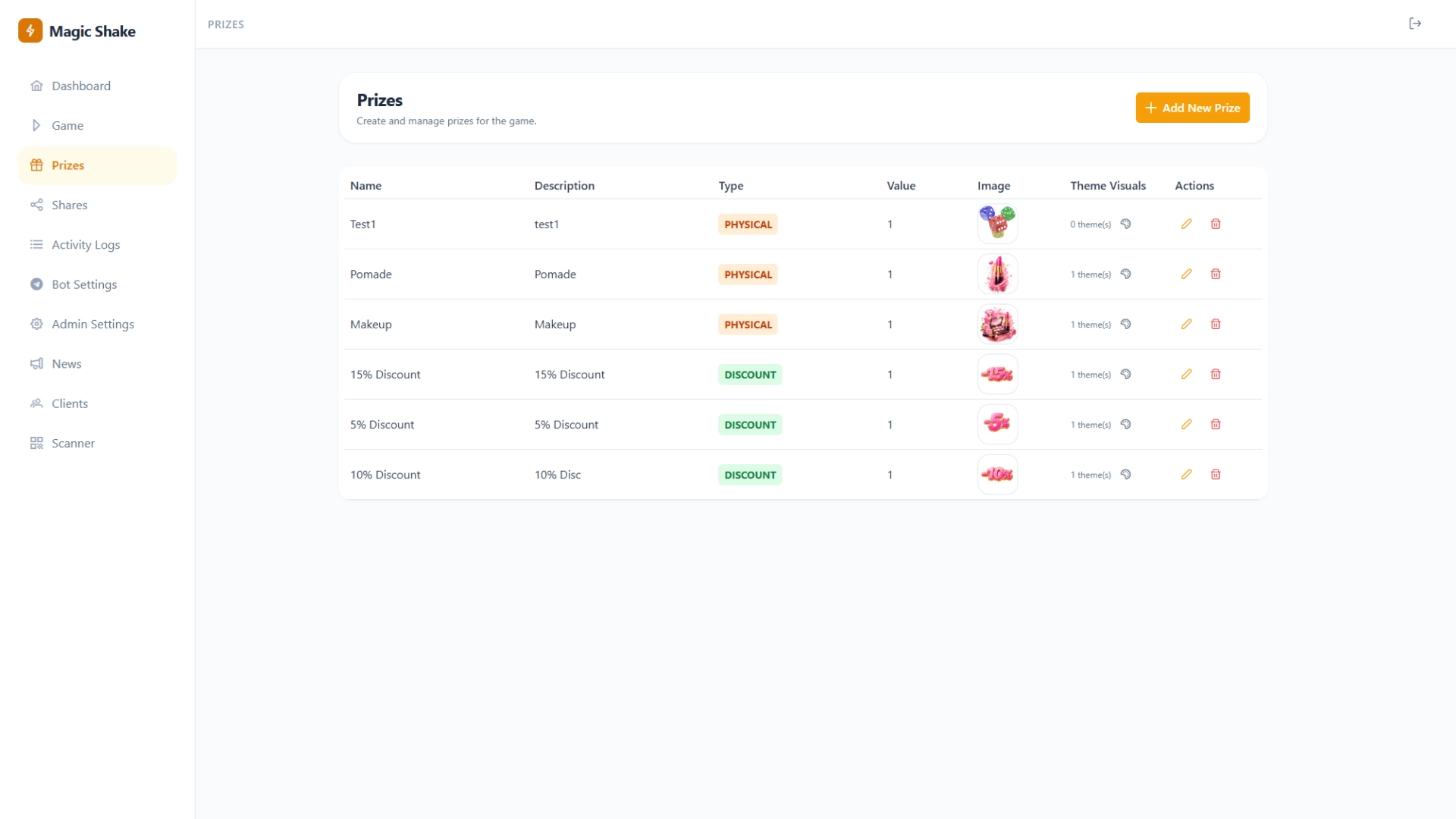Open the News section

[x=97, y=364]
